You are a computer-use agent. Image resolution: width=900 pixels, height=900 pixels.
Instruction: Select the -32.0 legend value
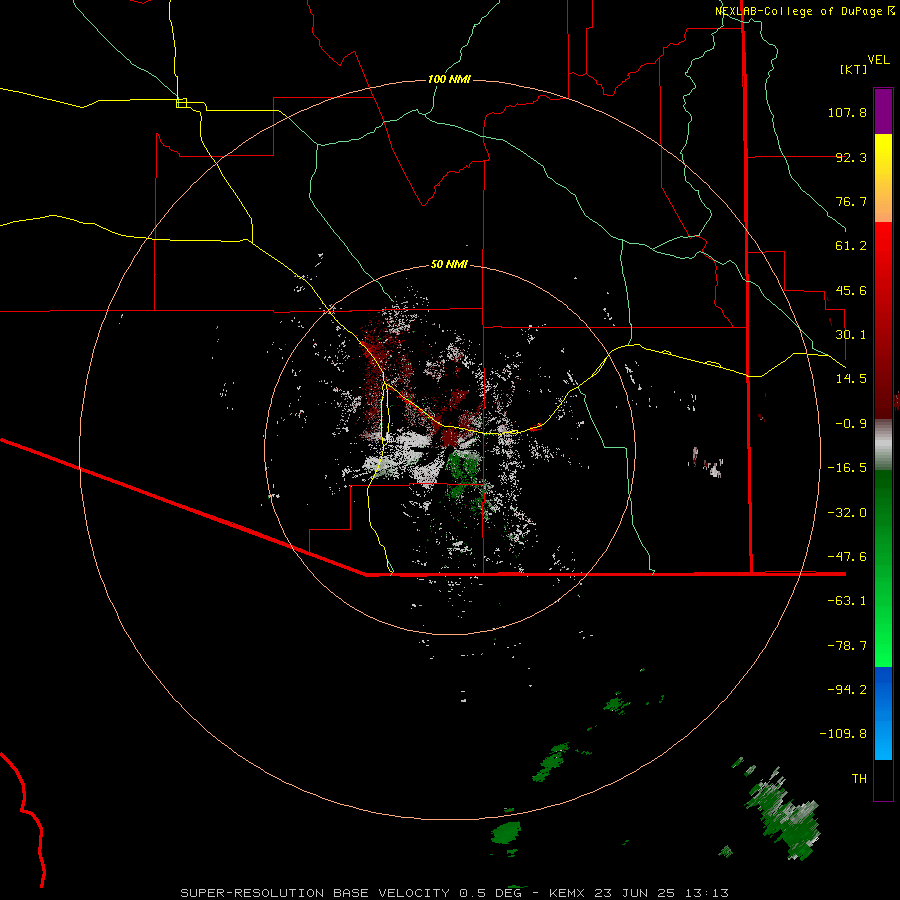click(847, 513)
